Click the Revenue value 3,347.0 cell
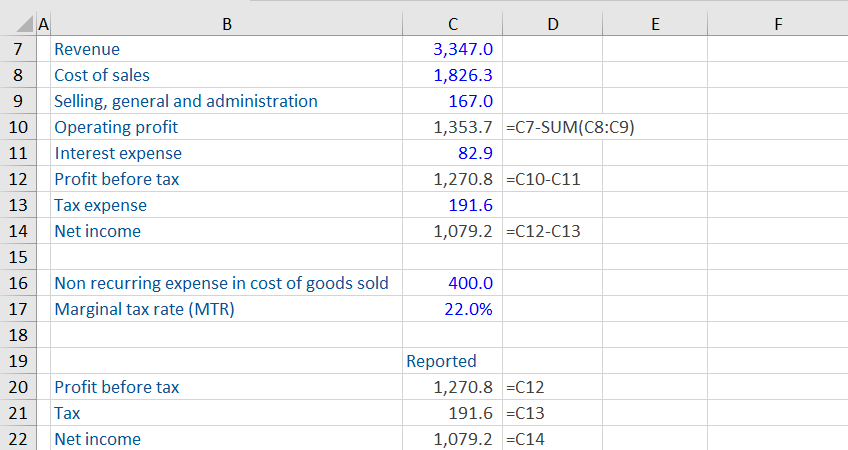 click(x=452, y=49)
